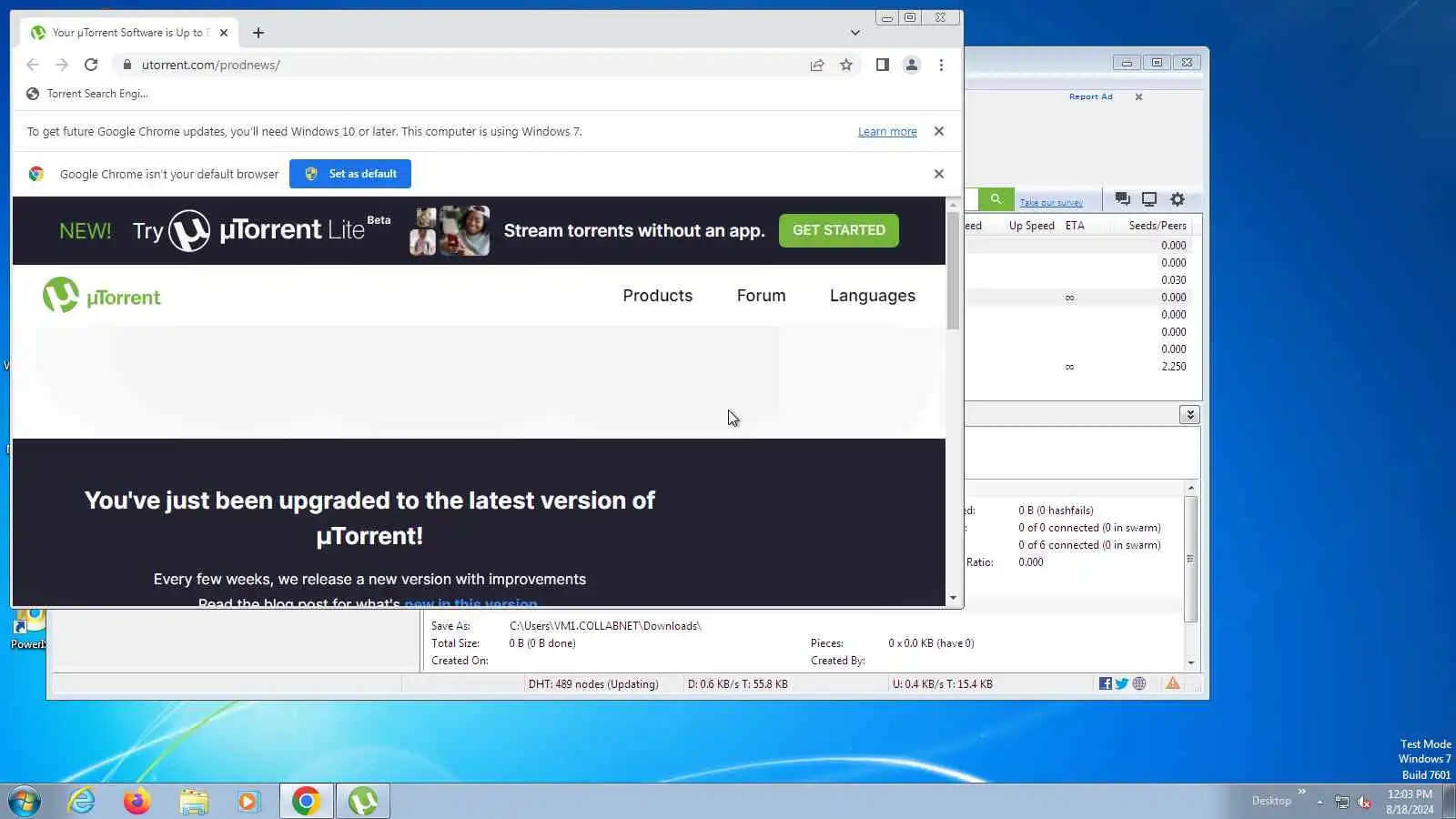The width and height of the screenshot is (1456, 819).
Task: Click network warning triangle in status bar
Action: [1173, 683]
